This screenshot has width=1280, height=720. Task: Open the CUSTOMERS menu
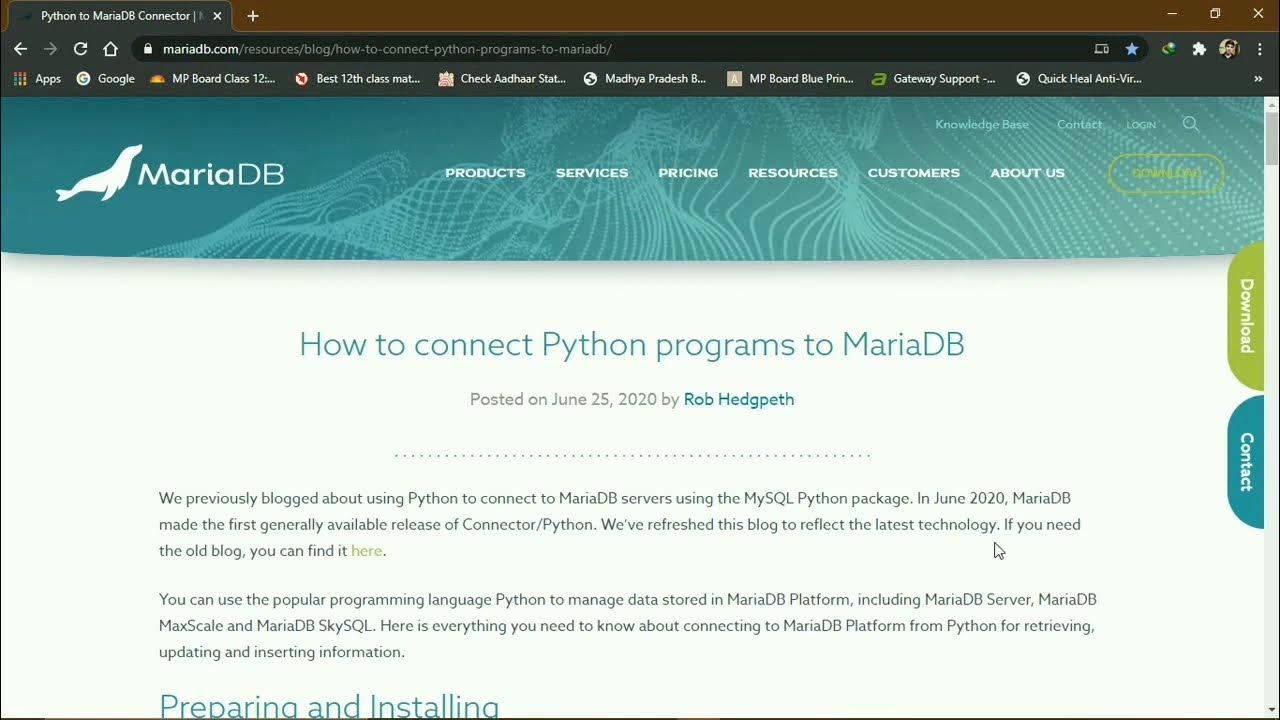pyautogui.click(x=914, y=173)
